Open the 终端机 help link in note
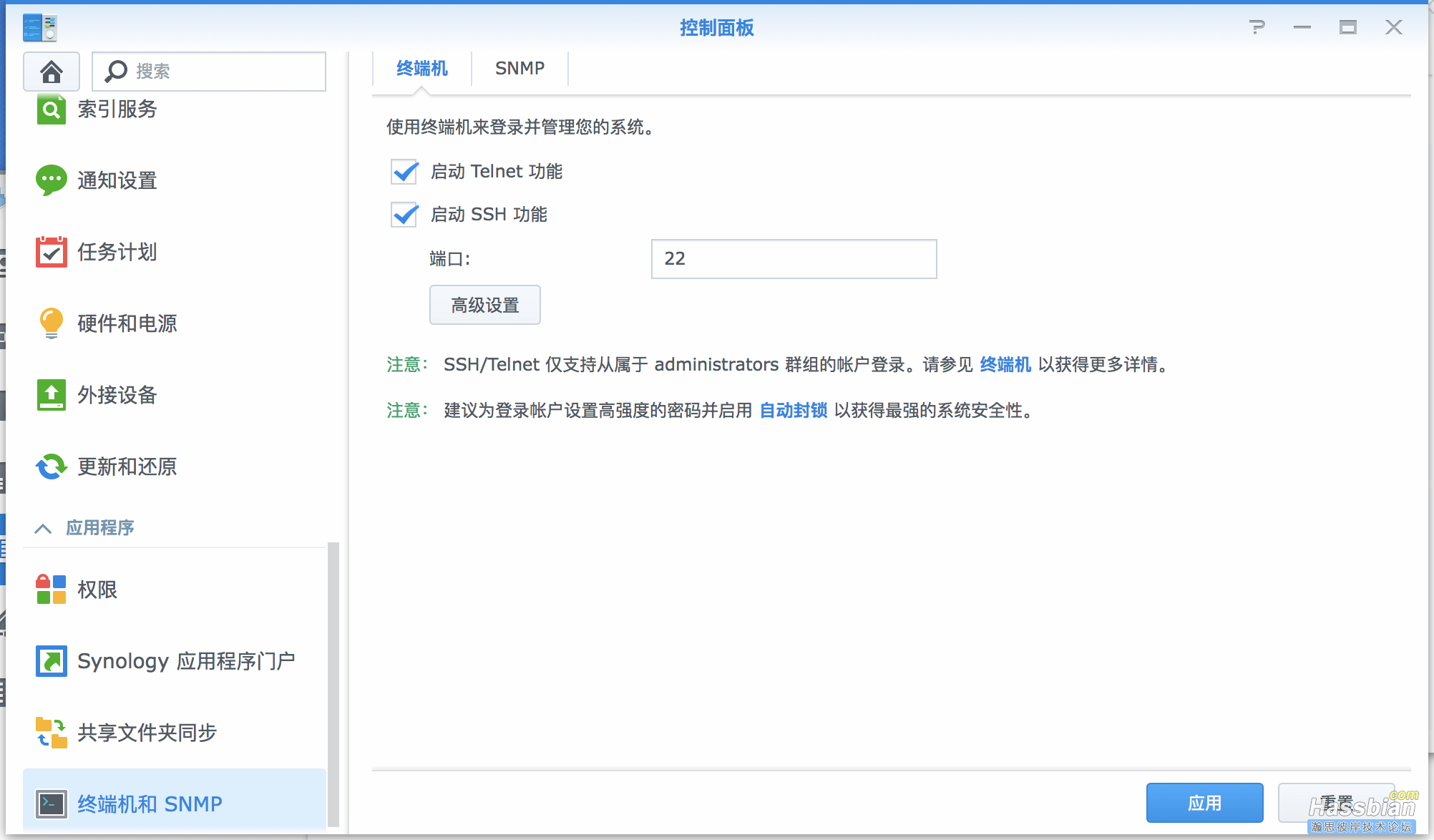This screenshot has width=1434, height=840. pos(1005,365)
